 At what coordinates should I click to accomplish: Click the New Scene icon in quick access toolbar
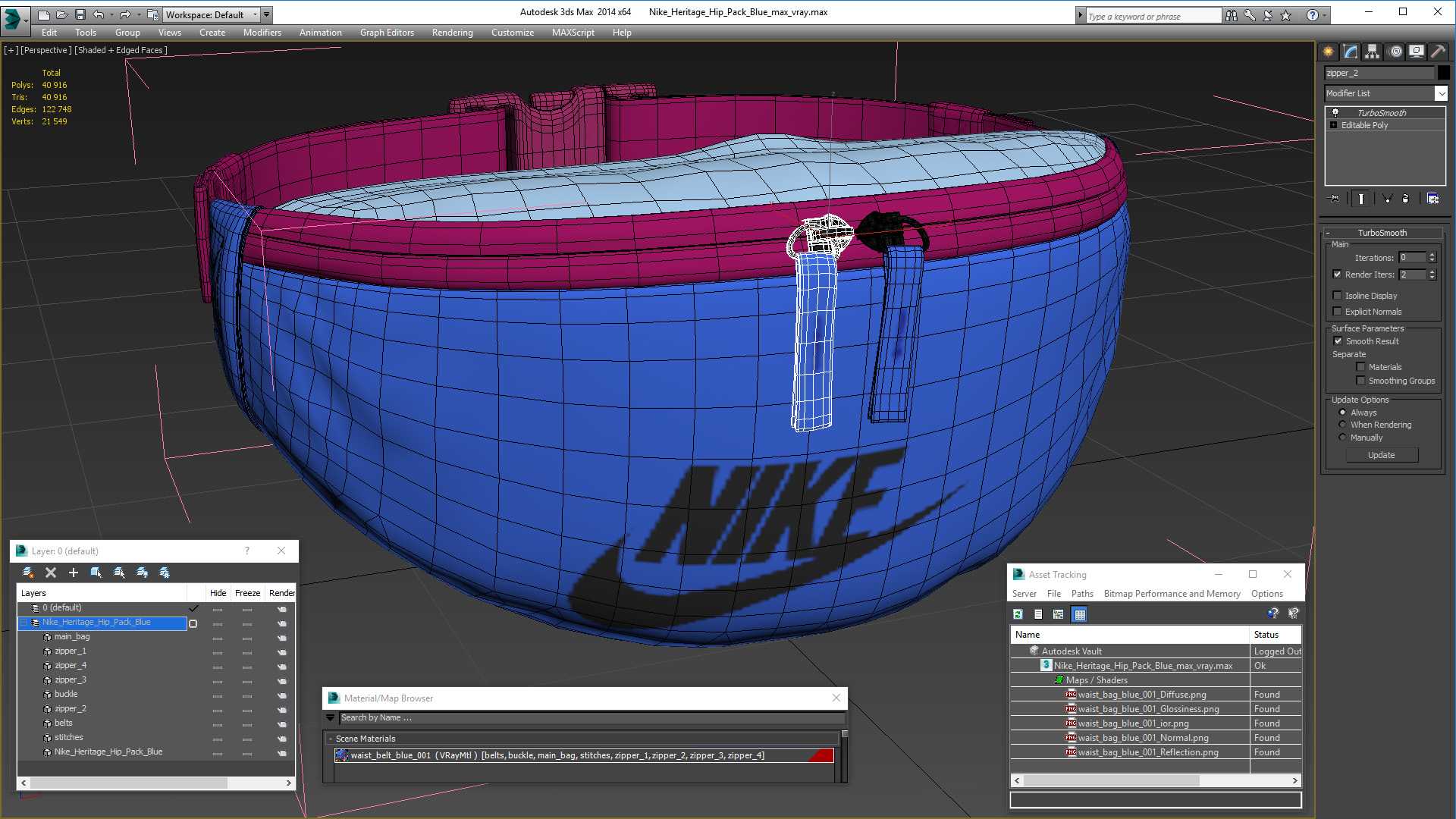[x=43, y=14]
